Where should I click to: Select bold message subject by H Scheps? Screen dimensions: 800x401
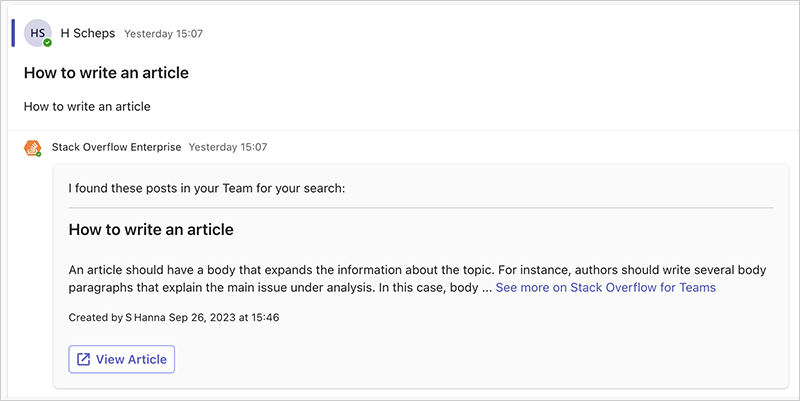click(x=106, y=73)
